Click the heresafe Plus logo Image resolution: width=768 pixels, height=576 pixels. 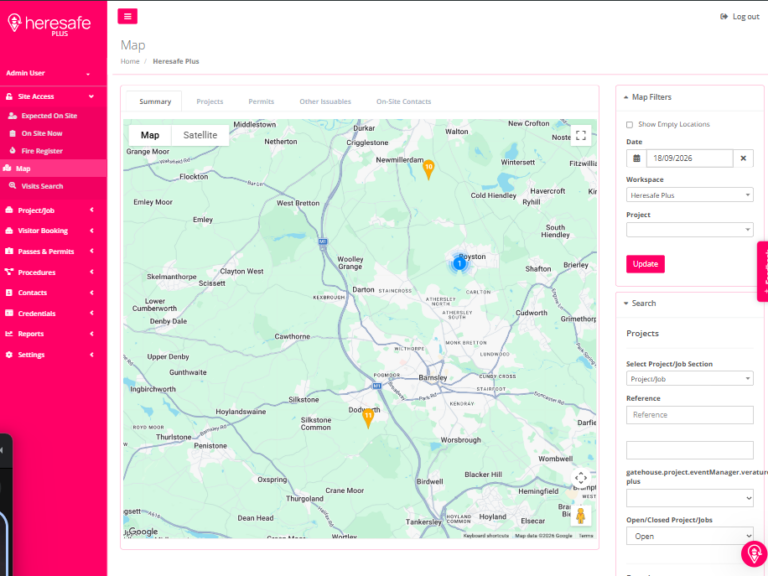pos(49,24)
